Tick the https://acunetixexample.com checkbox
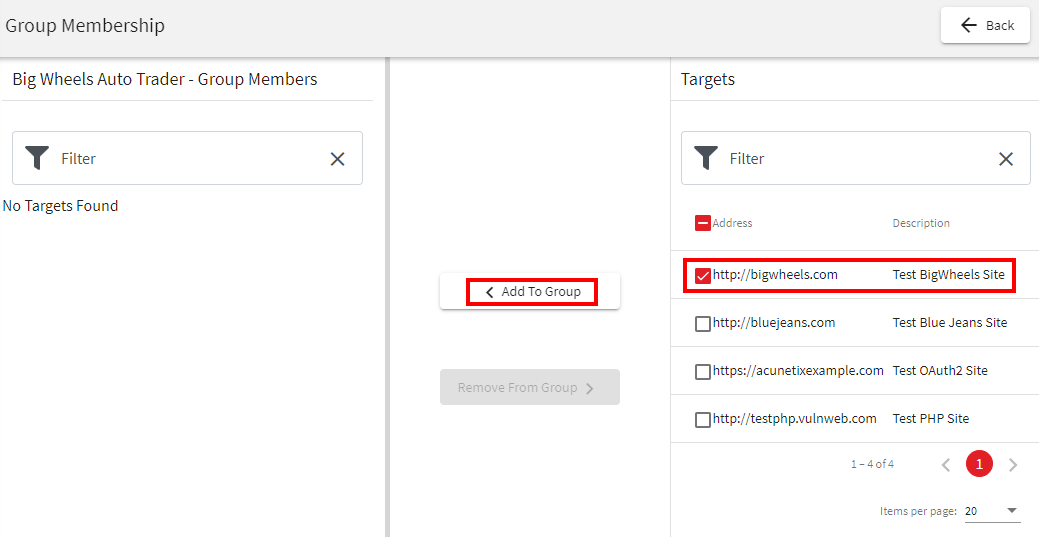Screen dimensions: 1039x537 703,372
